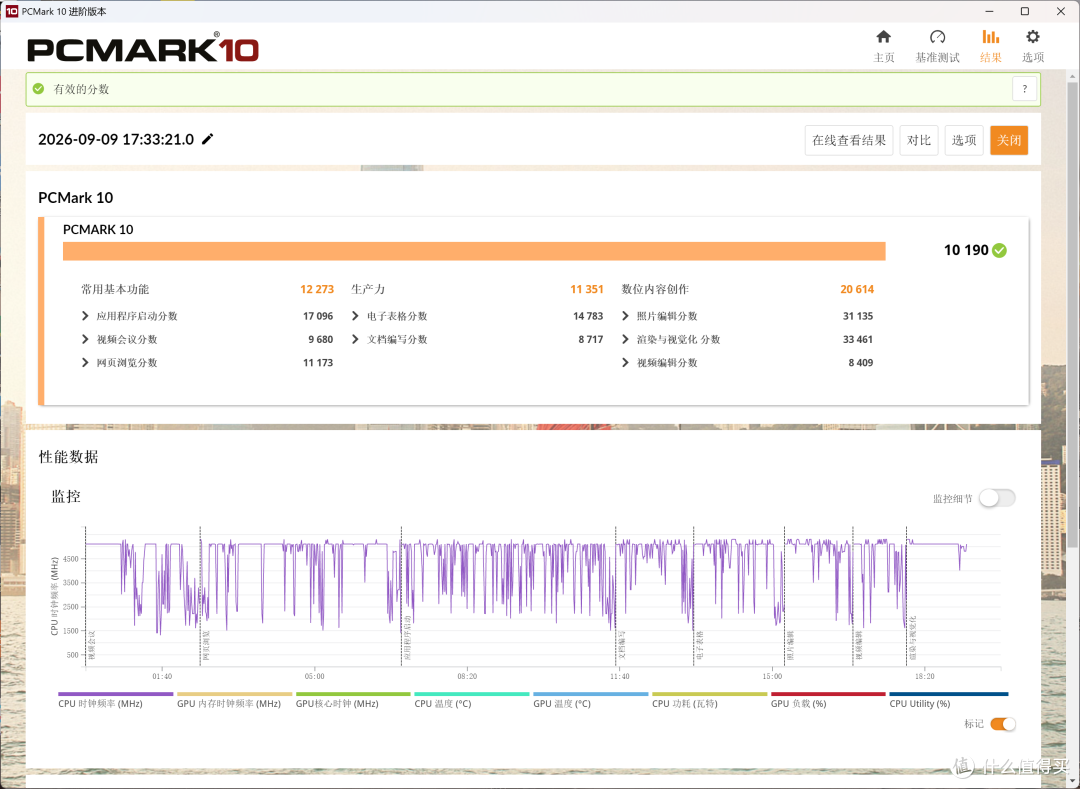
Task: Click the 31 135 photo editing score
Action: 858,316
